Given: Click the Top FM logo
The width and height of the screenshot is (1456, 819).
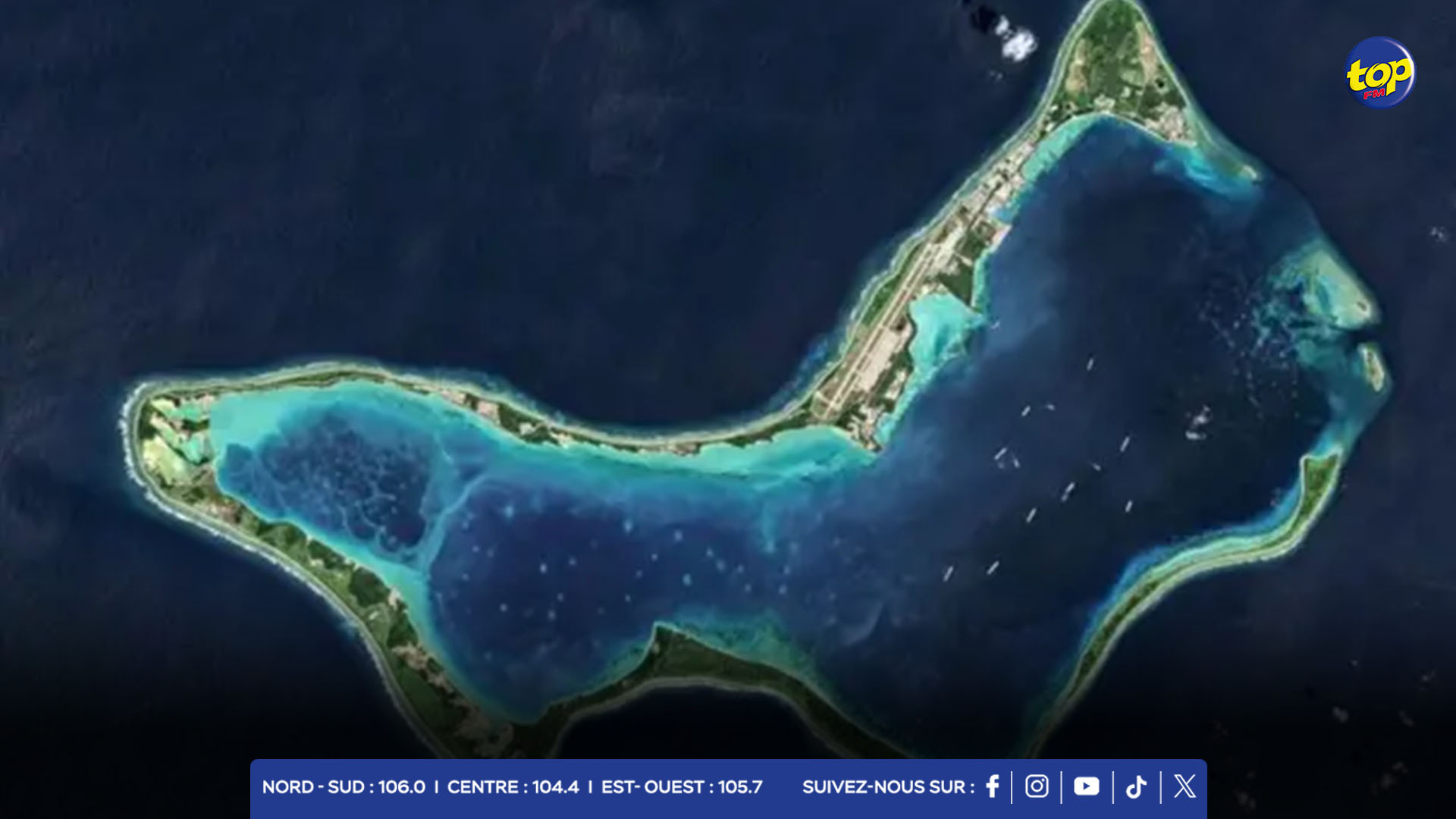Looking at the screenshot, I should (x=1379, y=73).
